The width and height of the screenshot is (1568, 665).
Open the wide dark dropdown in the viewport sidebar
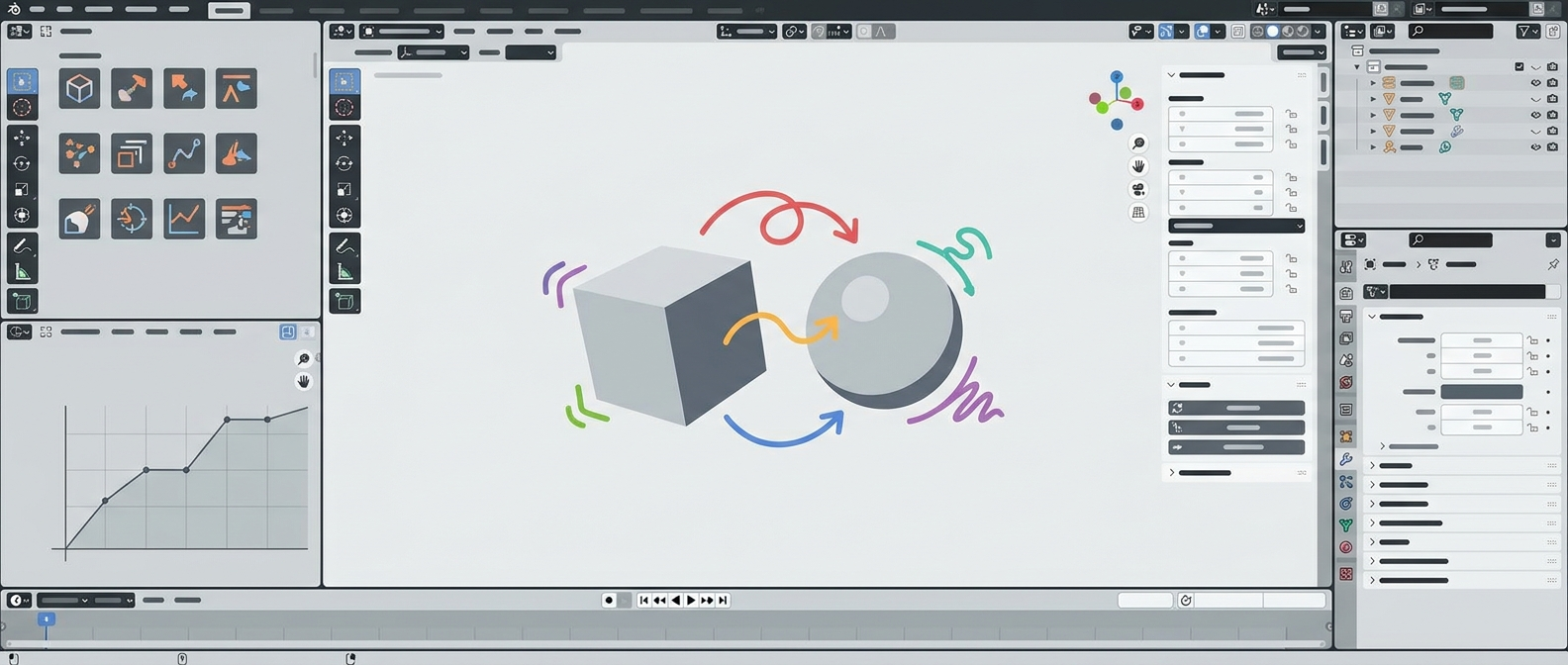click(1236, 226)
